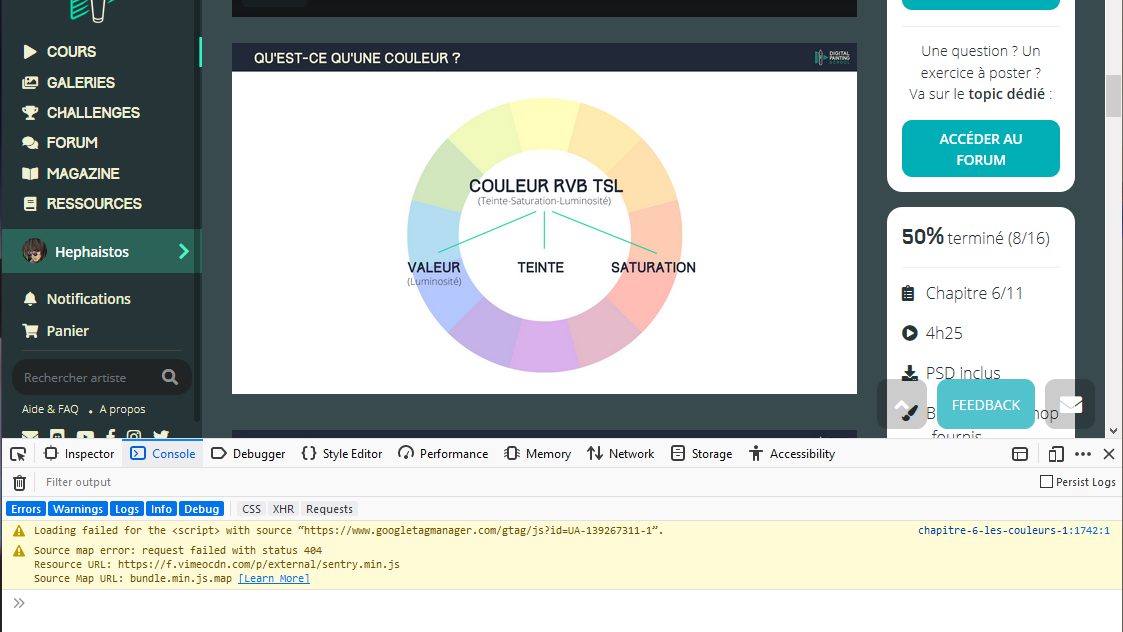Toggle the Warnings filter in the console
Image resolution: width=1123 pixels, height=632 pixels.
click(77, 508)
